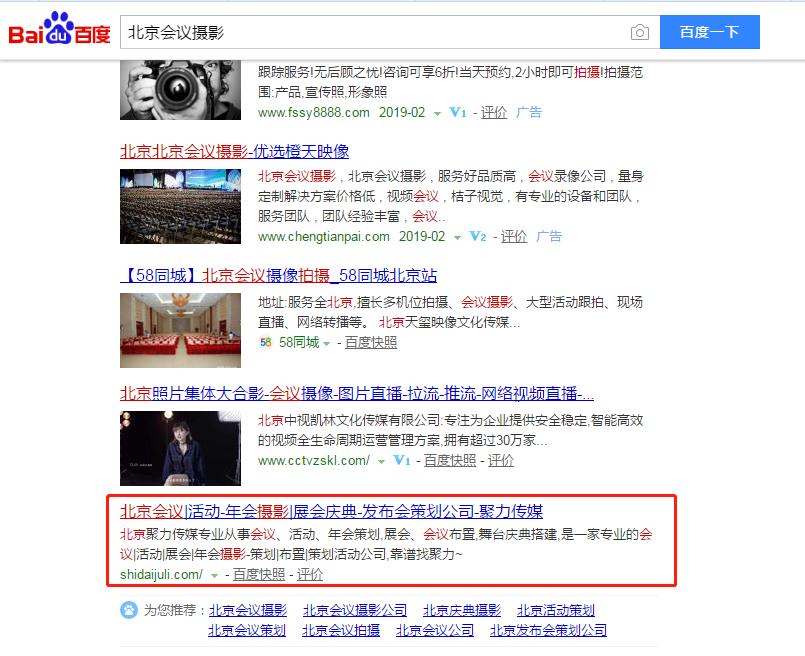The image size is (805, 656).
Task: Click the paw icon beside 为您推荐
Action: [129, 610]
